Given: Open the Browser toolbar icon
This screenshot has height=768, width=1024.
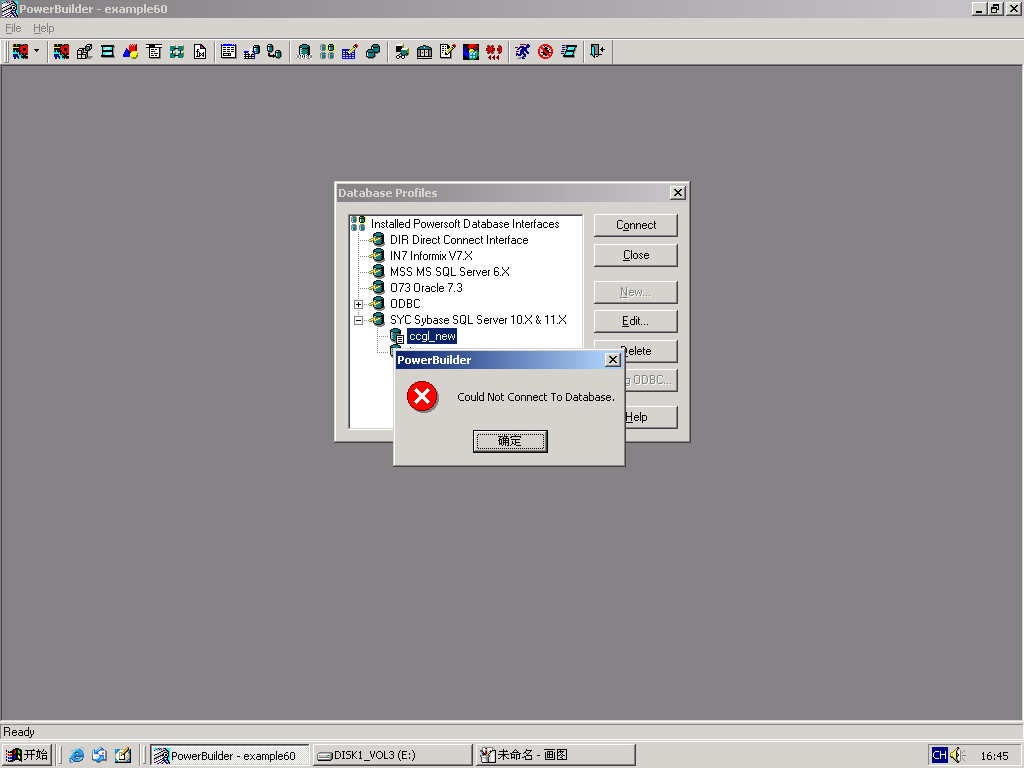Looking at the screenshot, I should point(402,52).
